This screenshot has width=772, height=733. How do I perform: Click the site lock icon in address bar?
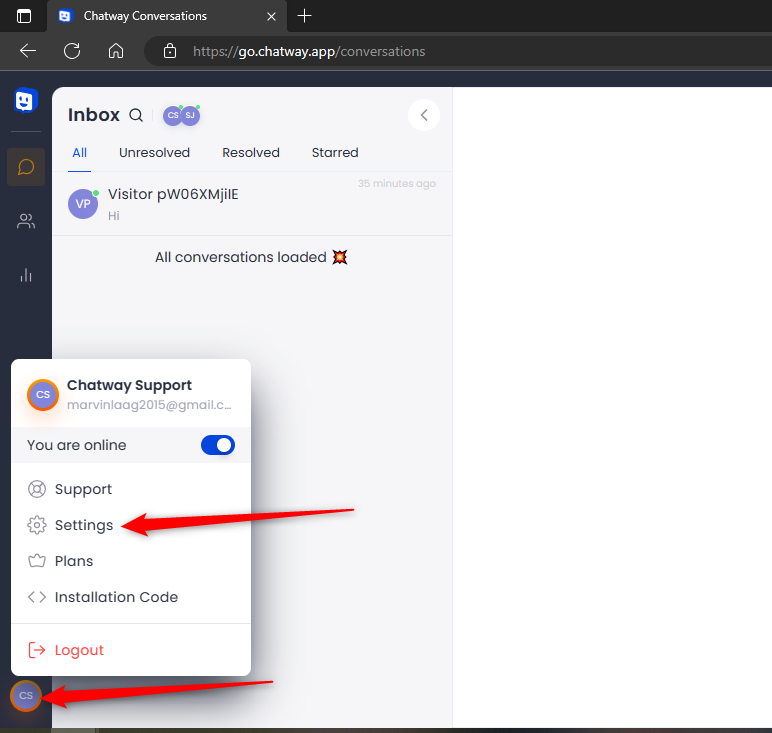(x=170, y=51)
